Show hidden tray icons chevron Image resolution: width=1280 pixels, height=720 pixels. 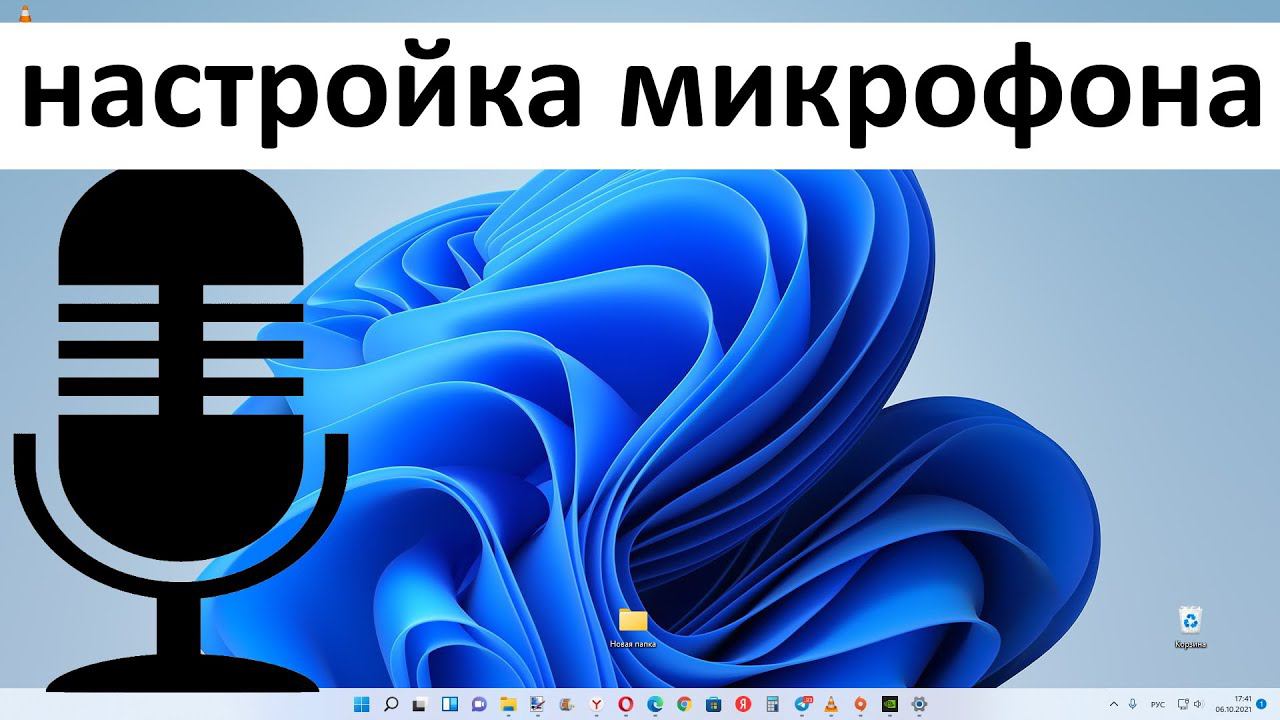click(x=1115, y=704)
